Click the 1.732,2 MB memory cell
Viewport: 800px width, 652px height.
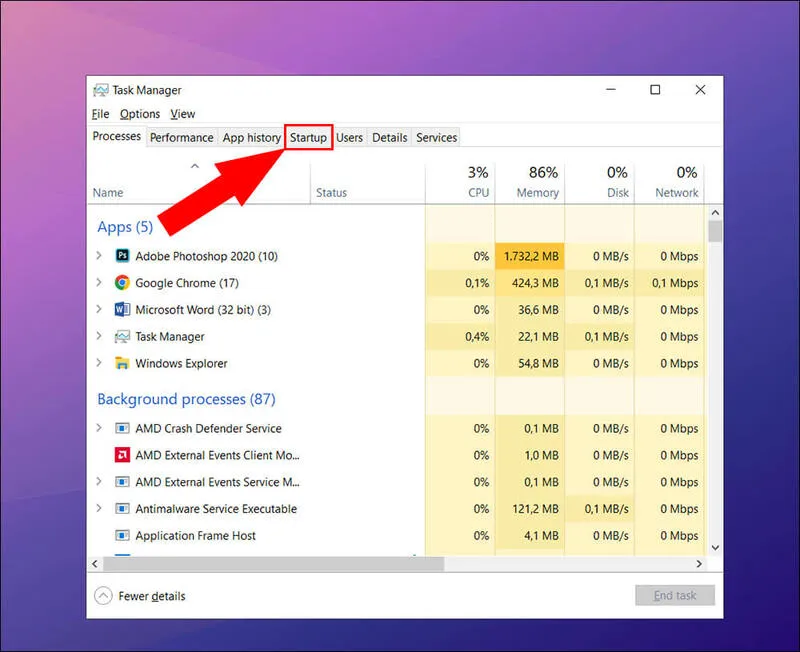click(530, 256)
